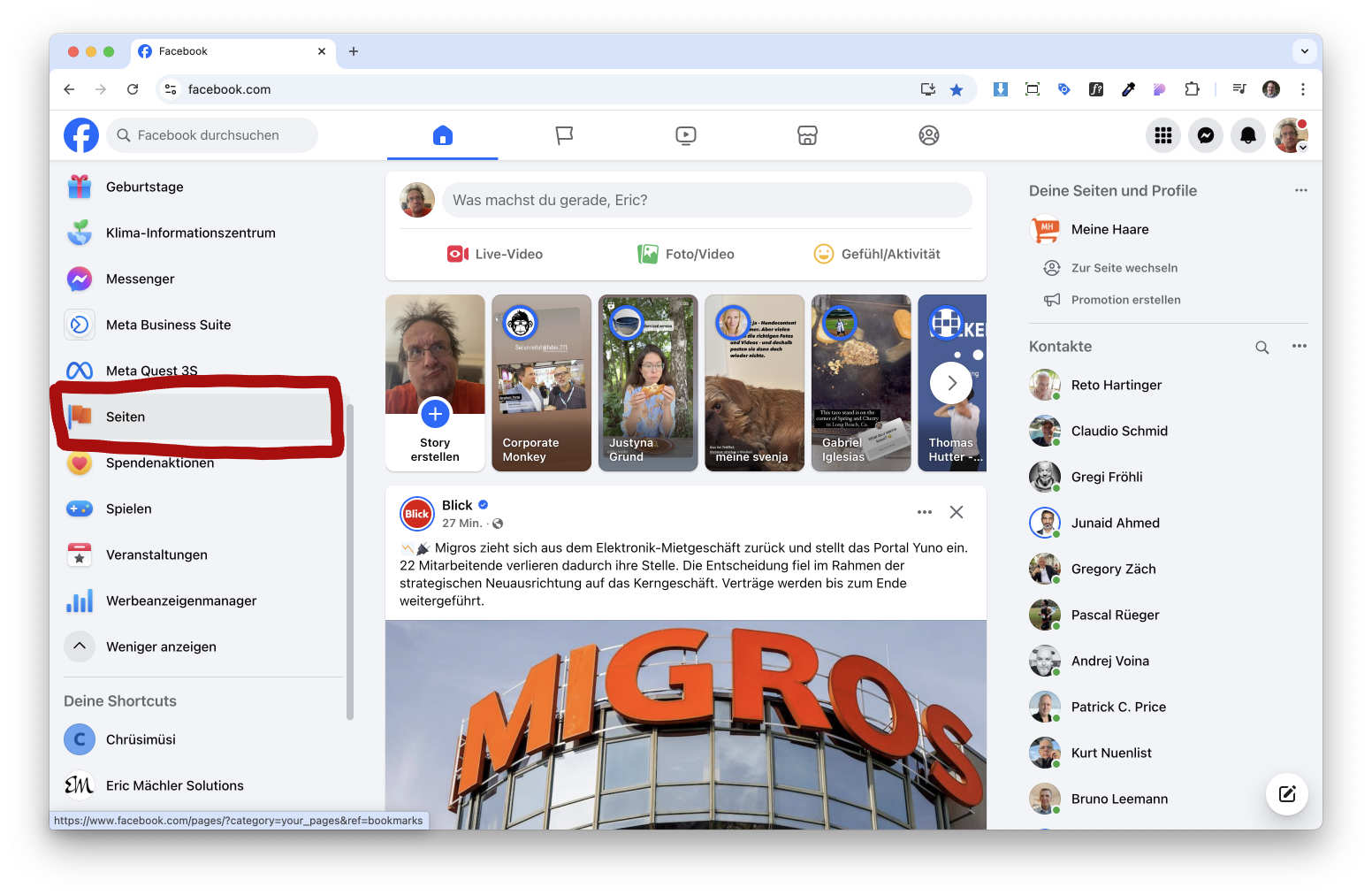The image size is (1372, 895).
Task: Search contacts using the magnifier icon
Action: 1261,348
